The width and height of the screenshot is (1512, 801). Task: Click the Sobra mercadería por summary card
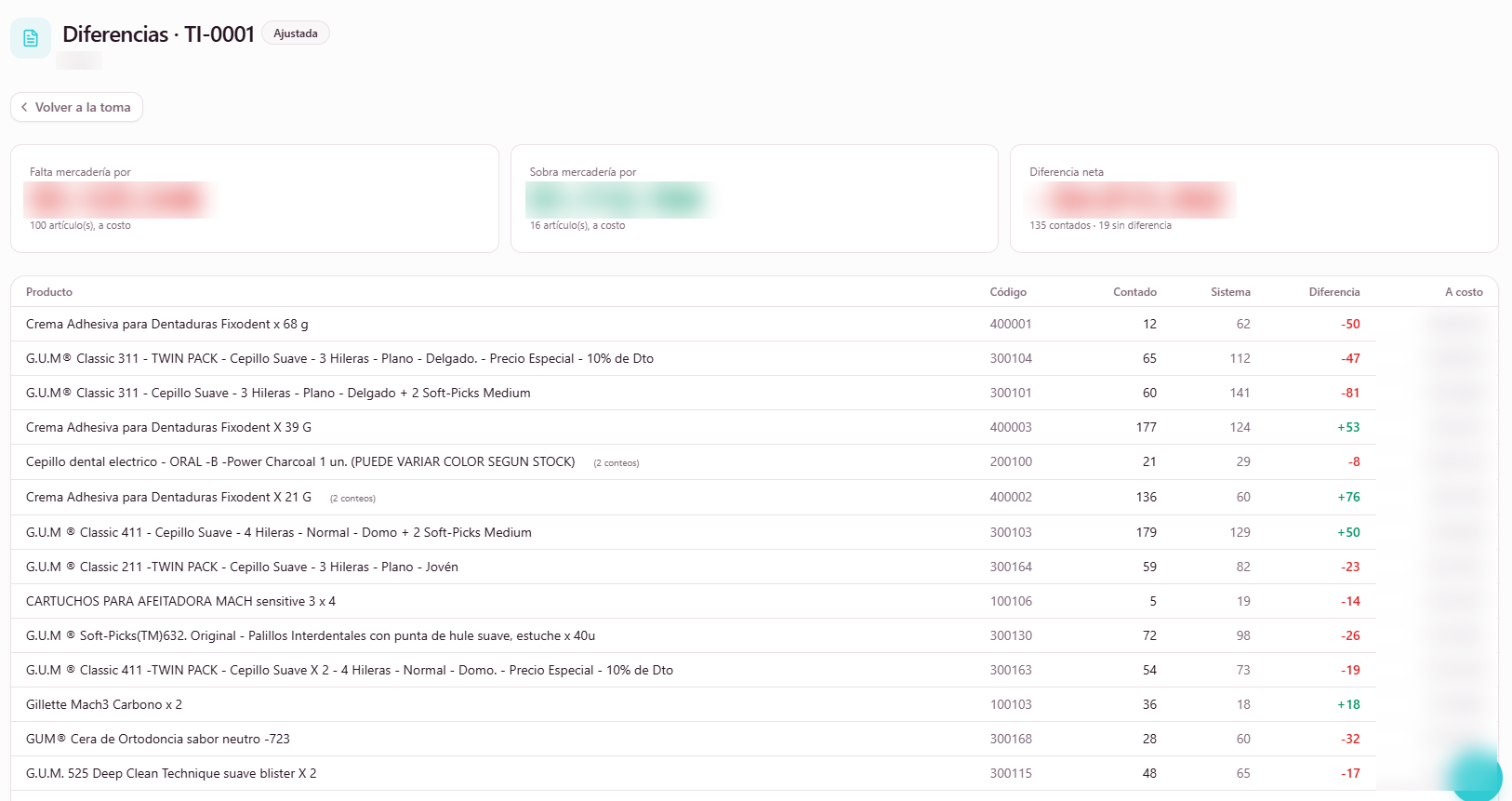754,198
